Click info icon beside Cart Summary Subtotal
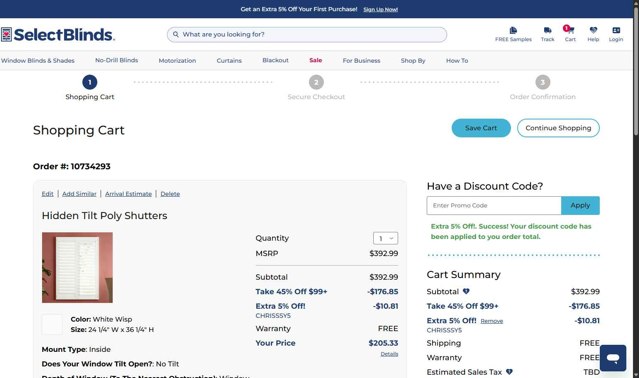 466,291
